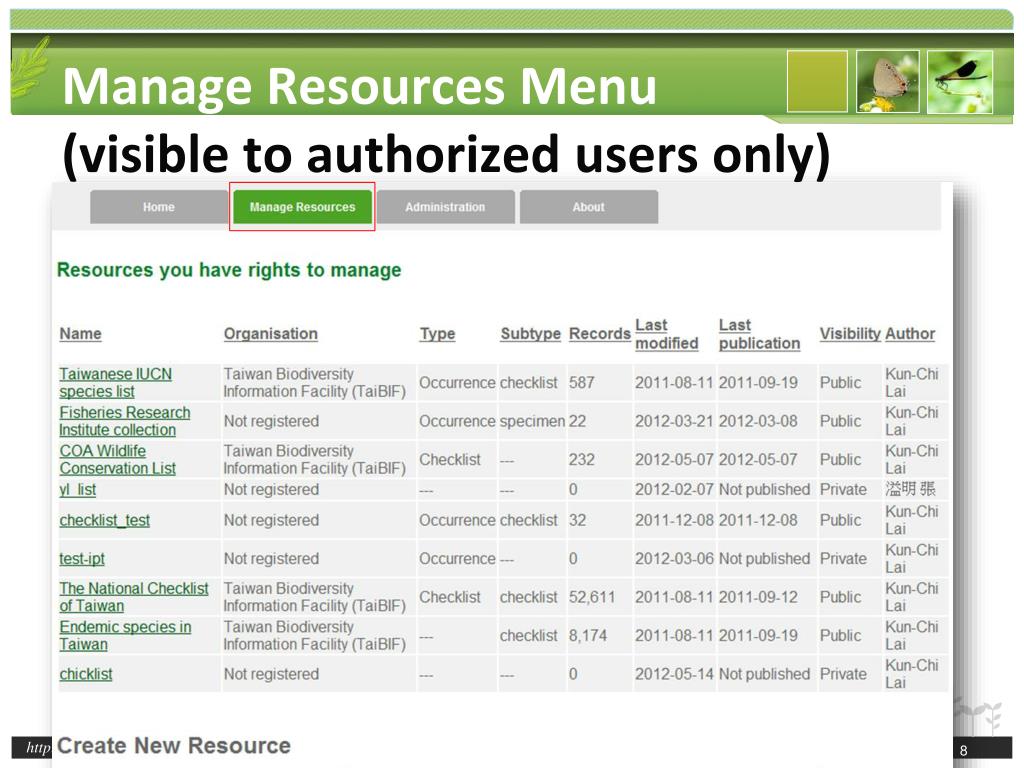Sort by Subtype column header
Image resolution: width=1024 pixels, height=768 pixels.
pyautogui.click(x=530, y=334)
